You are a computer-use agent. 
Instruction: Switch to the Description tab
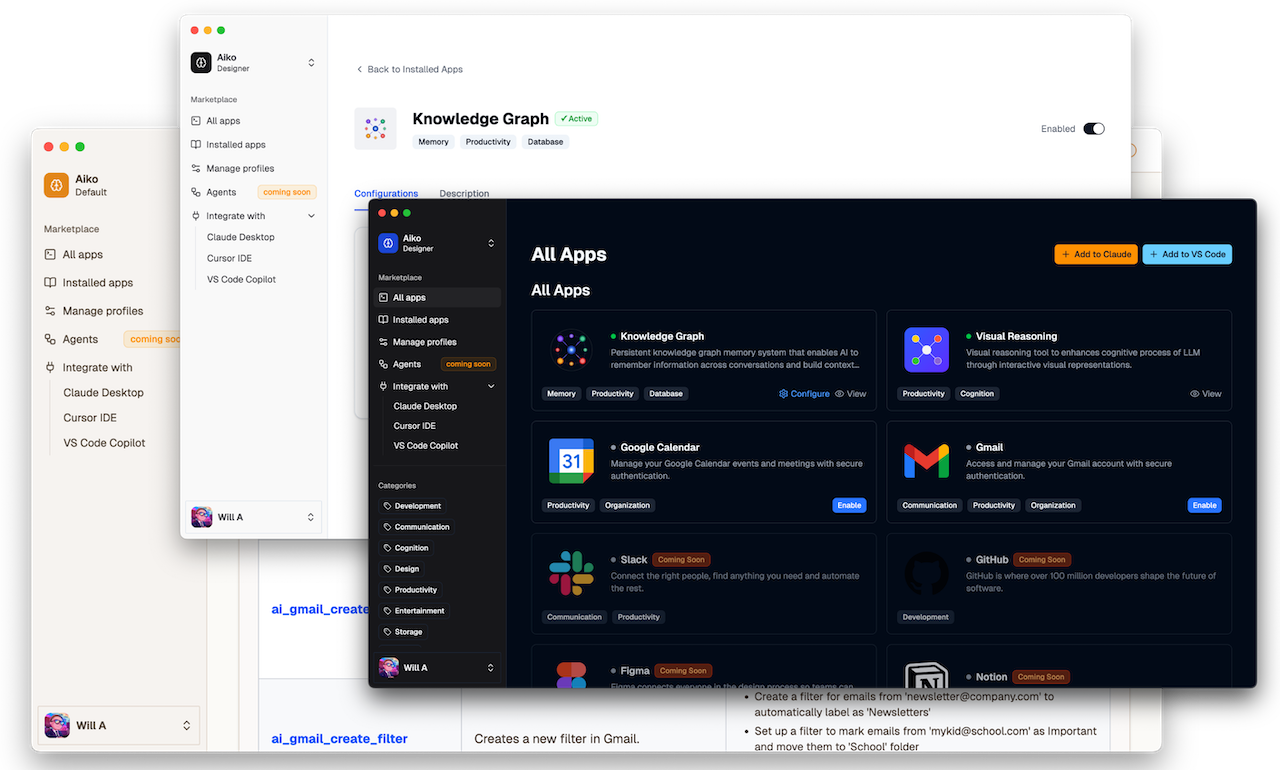pos(464,193)
